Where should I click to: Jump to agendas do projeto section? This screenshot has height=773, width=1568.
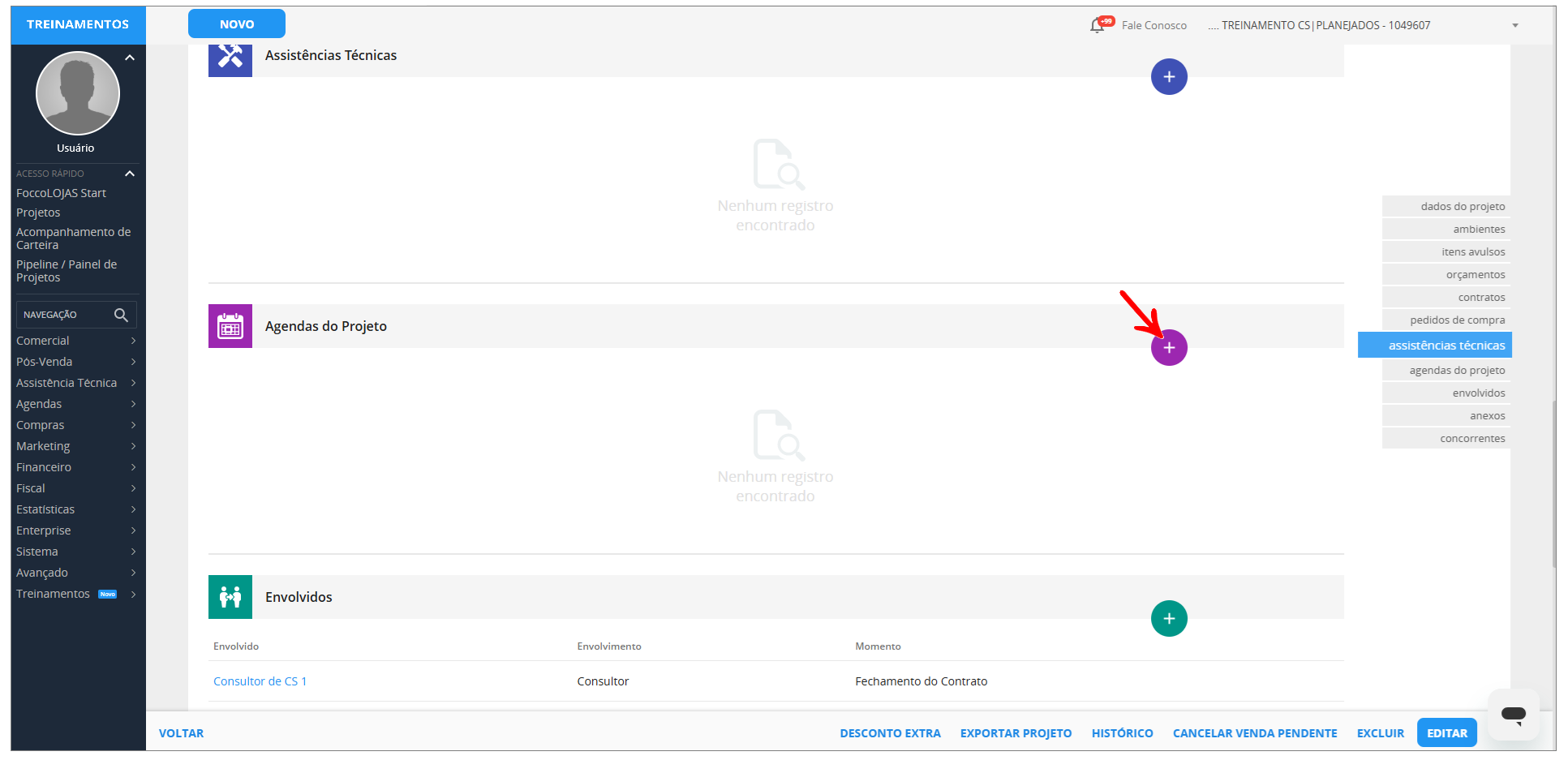(x=1446, y=371)
